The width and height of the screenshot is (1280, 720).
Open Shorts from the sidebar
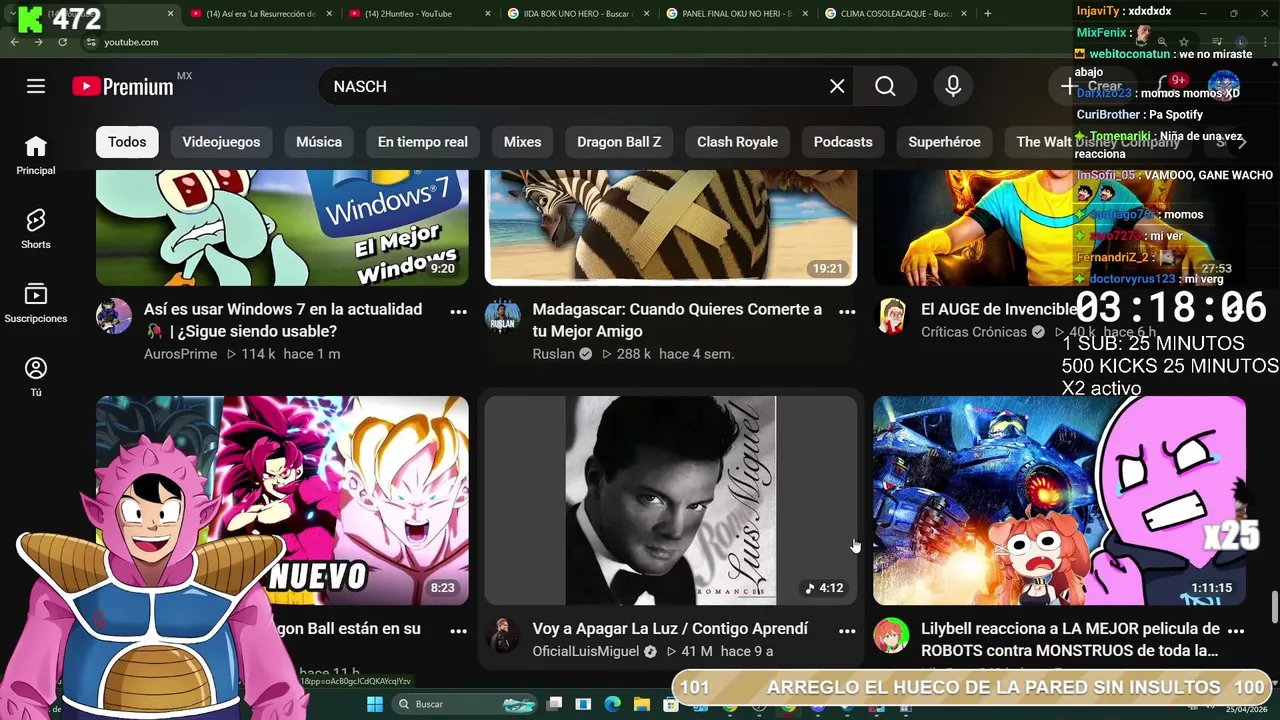[x=36, y=229]
